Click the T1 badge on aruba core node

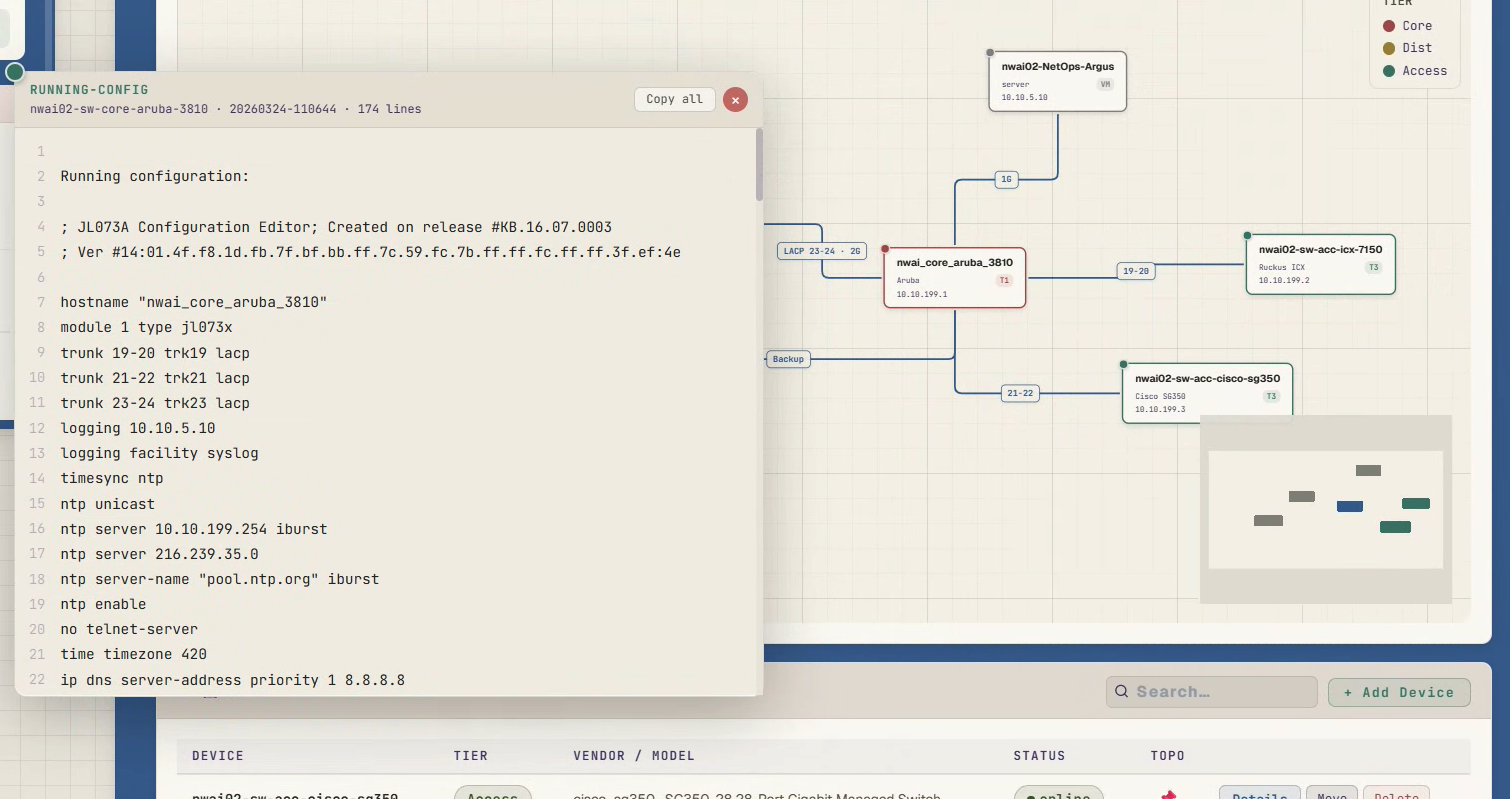click(1004, 280)
